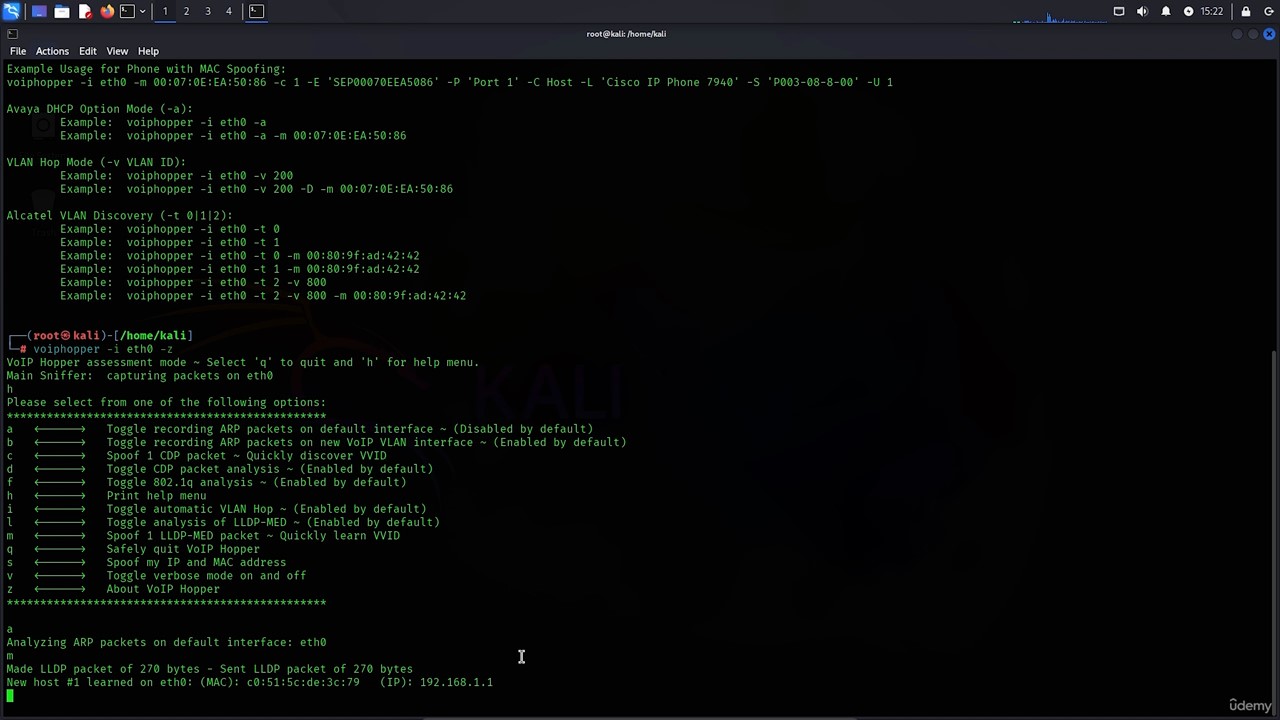Click 'Toggle analysis of LLDP-MED' line
This screenshot has height=720, width=1280.
(273, 522)
